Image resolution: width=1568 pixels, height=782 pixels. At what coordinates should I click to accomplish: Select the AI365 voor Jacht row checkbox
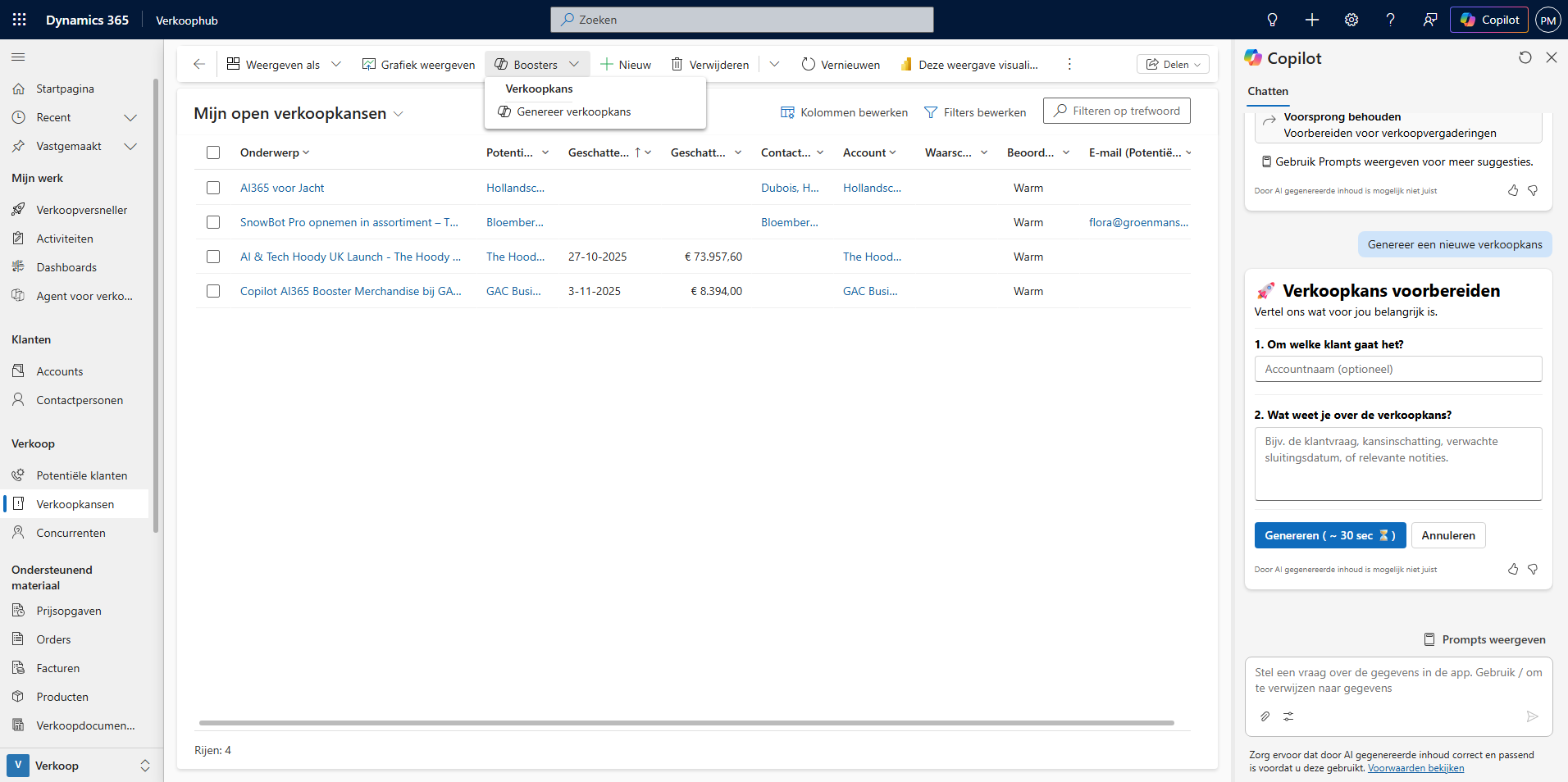click(213, 188)
